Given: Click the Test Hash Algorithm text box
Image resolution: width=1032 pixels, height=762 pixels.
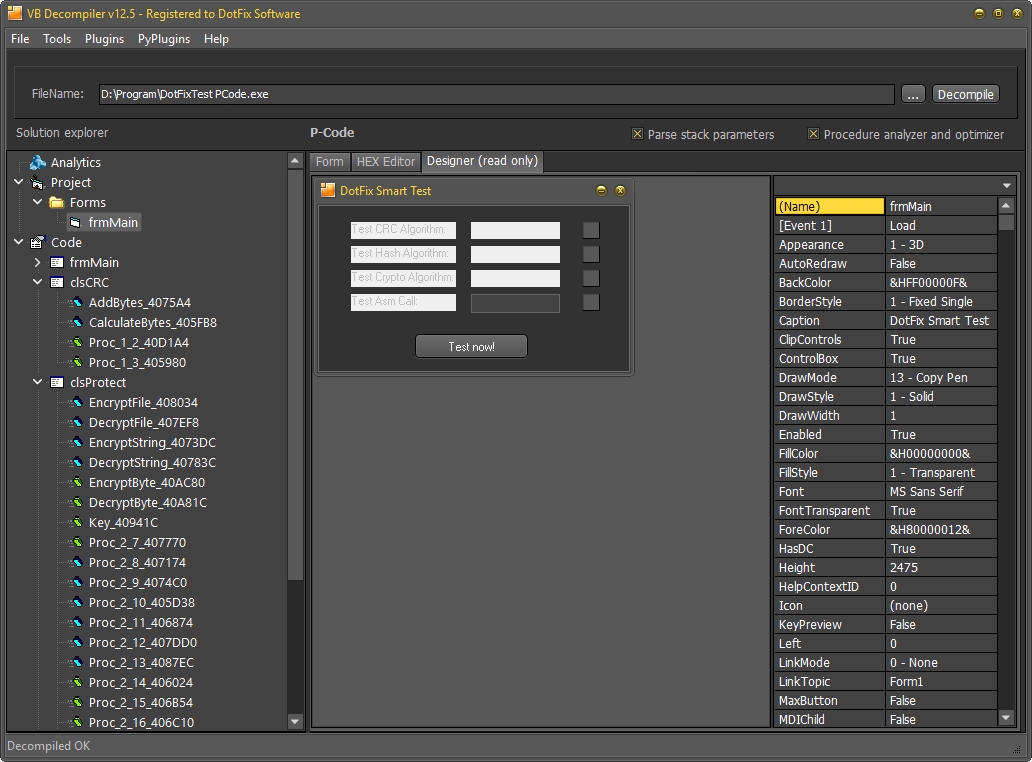Looking at the screenshot, I should [515, 254].
